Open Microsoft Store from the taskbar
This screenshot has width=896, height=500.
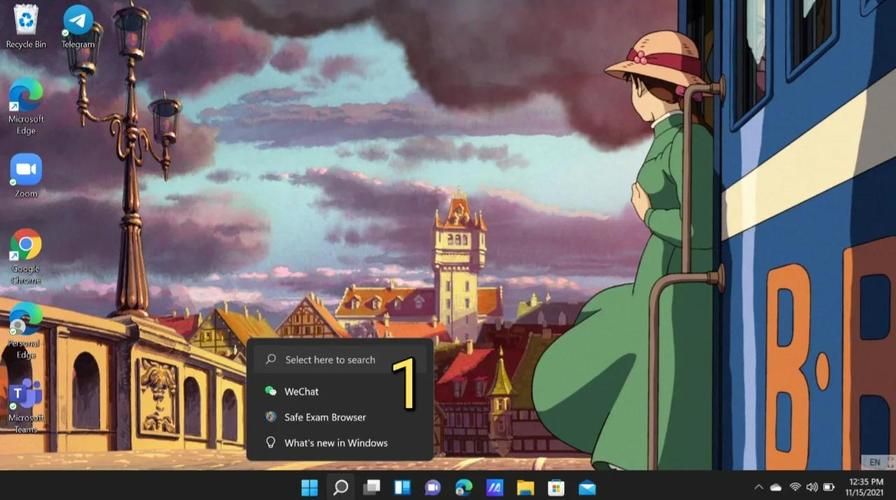tap(556, 487)
